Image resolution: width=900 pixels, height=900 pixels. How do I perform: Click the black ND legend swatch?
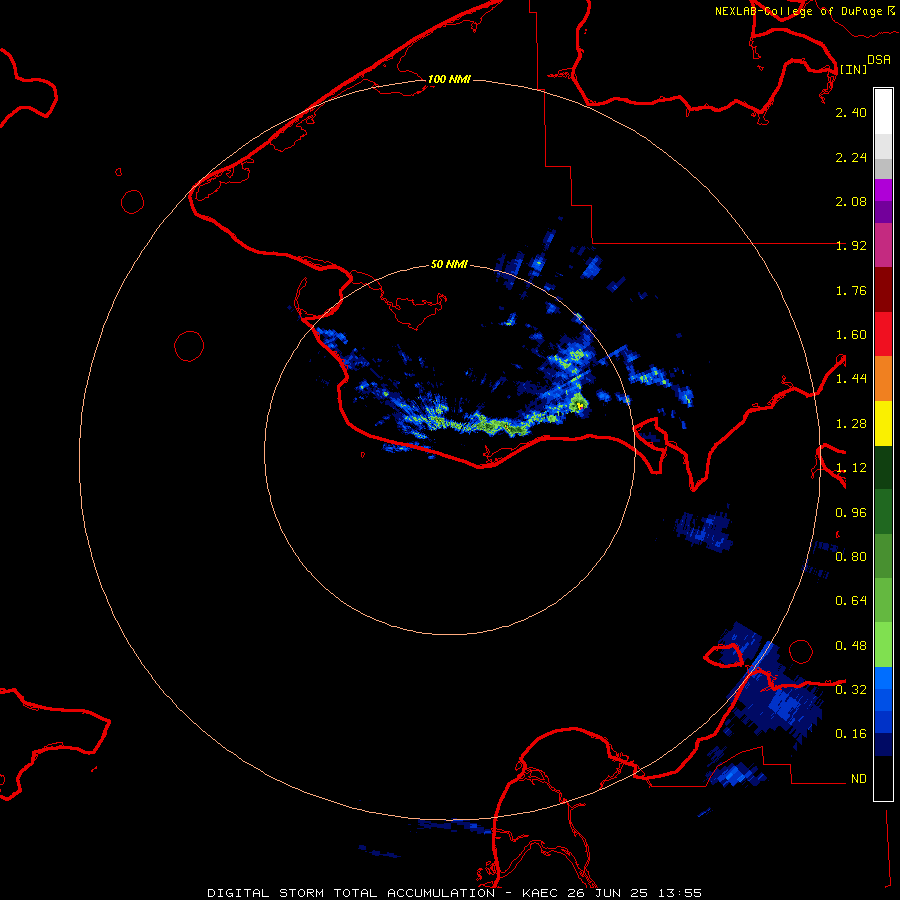pos(883,778)
